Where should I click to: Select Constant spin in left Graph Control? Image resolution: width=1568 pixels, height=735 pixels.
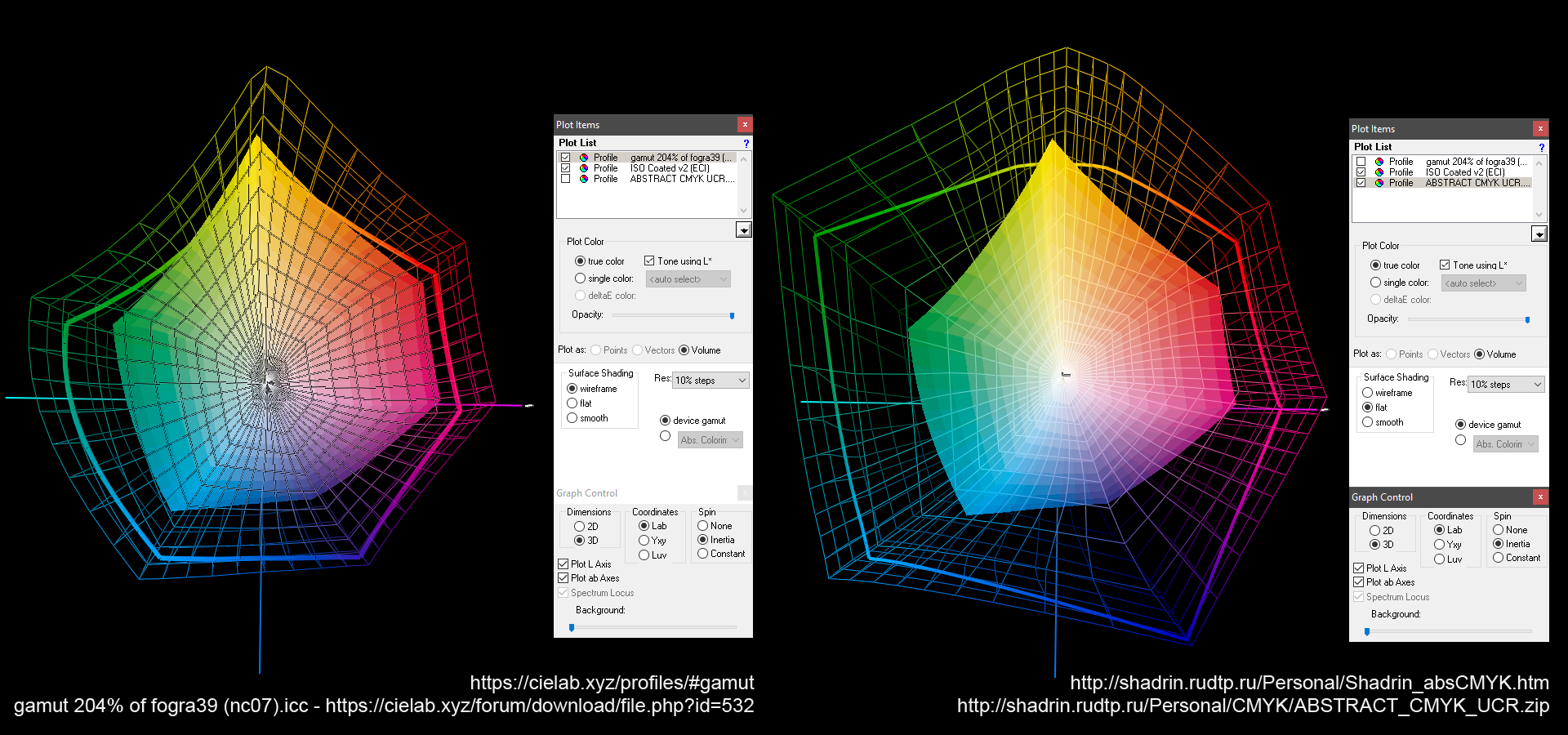pos(702,554)
